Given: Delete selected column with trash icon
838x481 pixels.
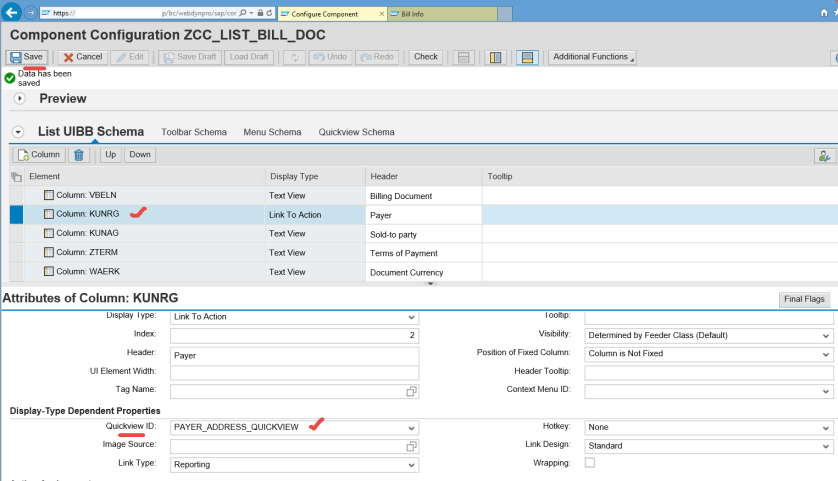Looking at the screenshot, I should point(80,155).
